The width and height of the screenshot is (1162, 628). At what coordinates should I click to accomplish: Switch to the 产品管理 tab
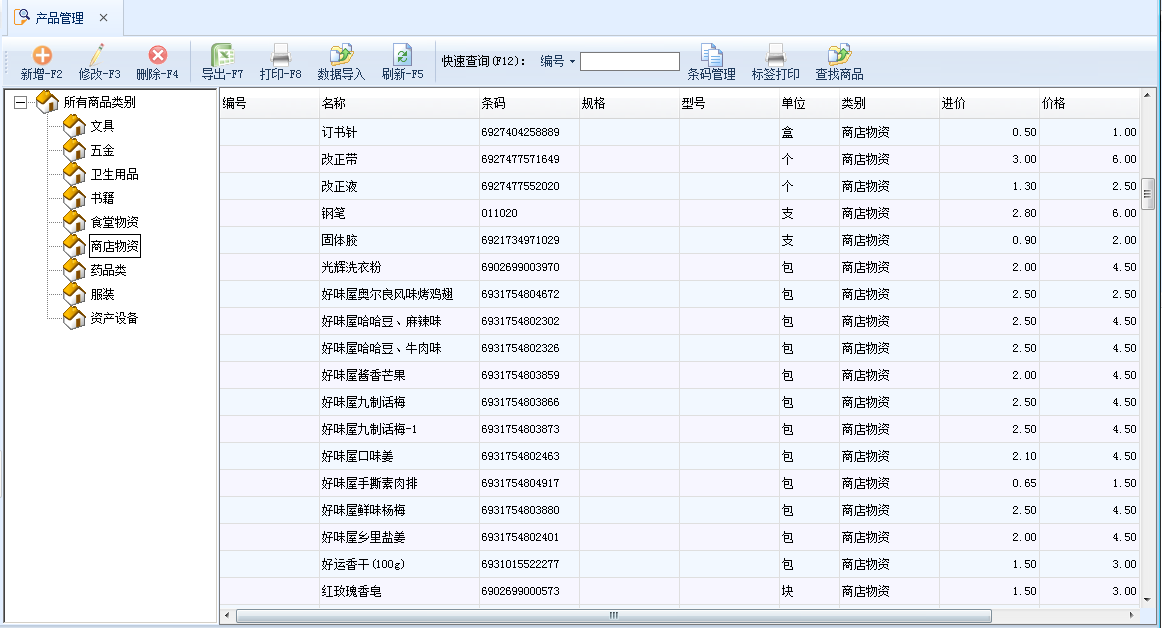pyautogui.click(x=59, y=18)
